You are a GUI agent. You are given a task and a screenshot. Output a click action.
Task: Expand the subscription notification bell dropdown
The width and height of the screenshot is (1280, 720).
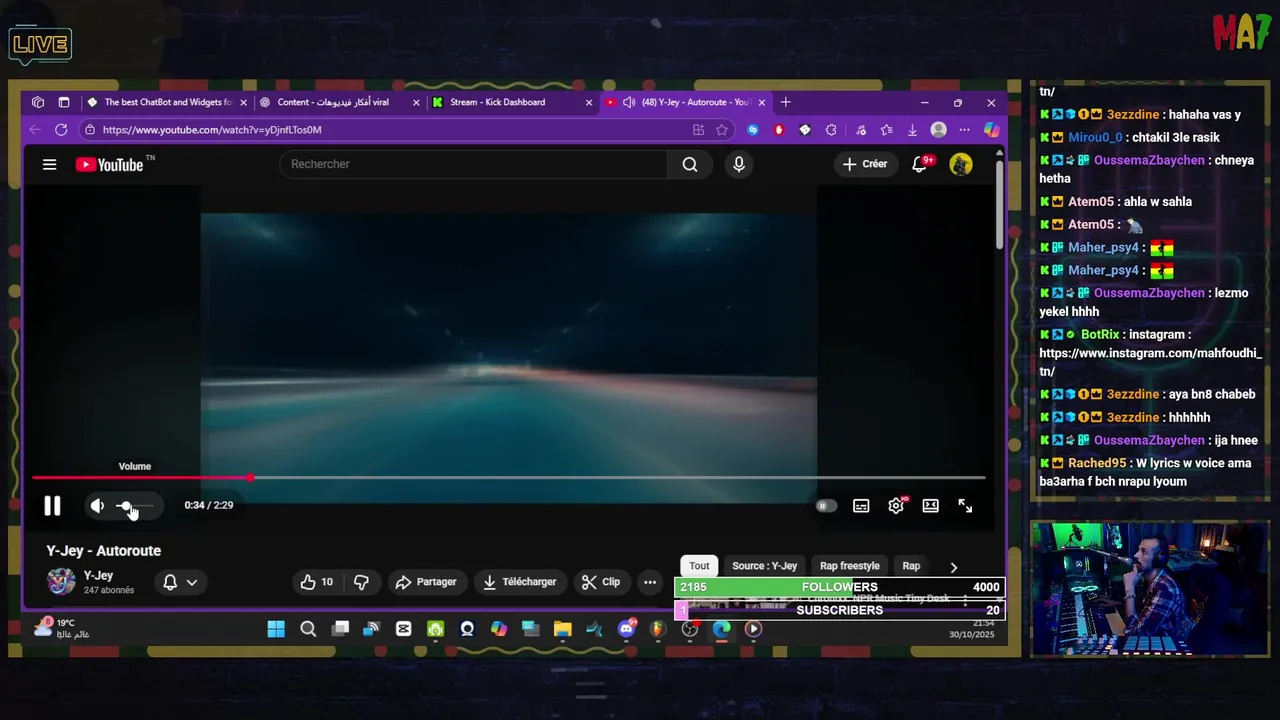(180, 582)
